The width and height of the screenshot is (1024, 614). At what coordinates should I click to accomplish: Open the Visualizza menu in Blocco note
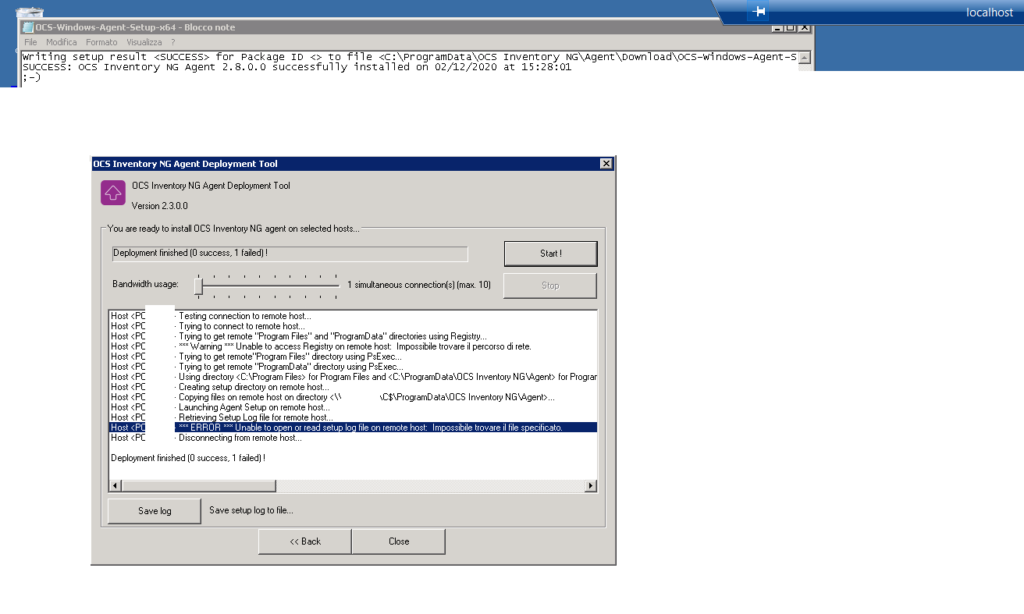144,42
